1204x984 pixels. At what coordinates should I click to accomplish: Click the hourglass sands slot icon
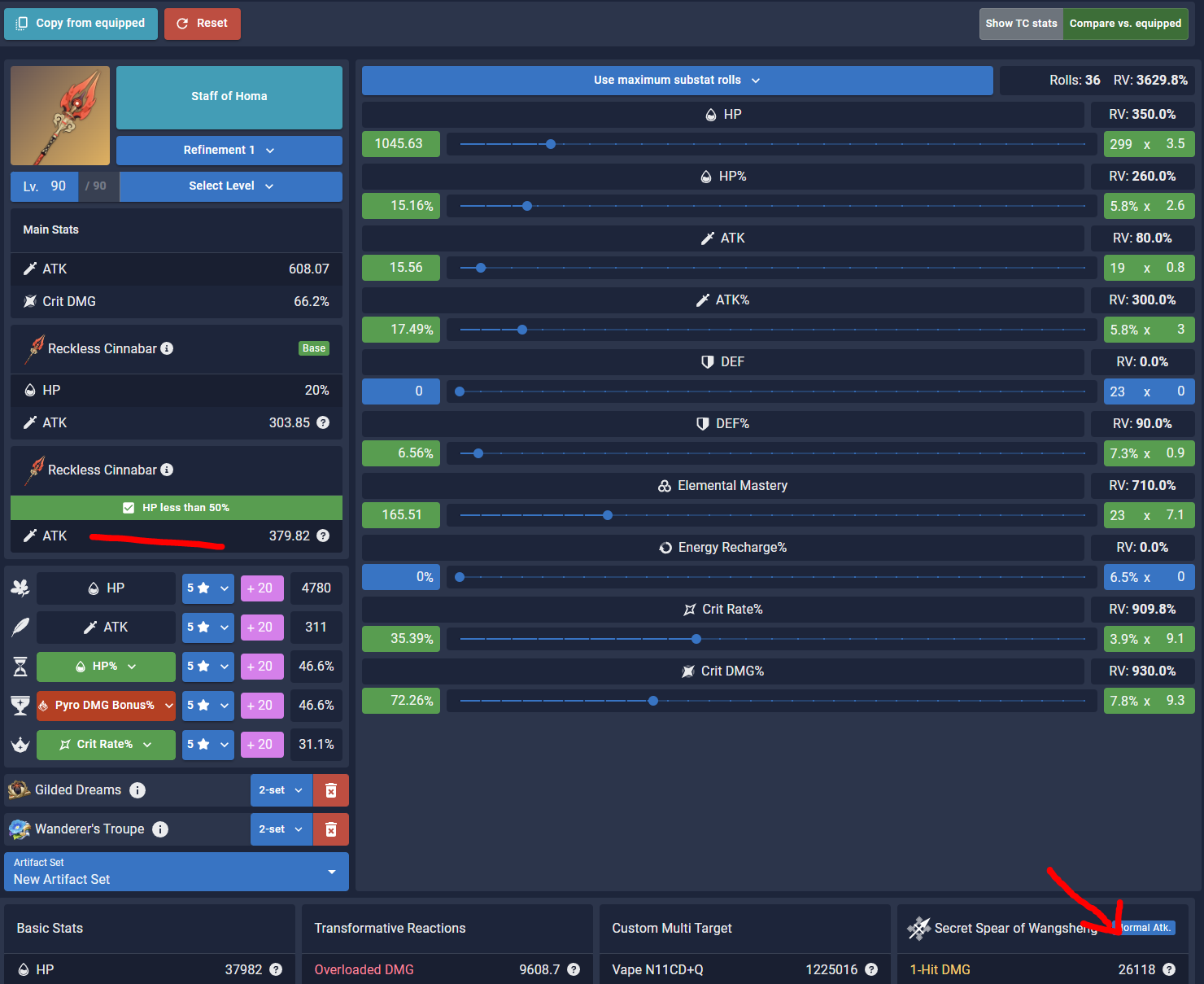(20, 666)
